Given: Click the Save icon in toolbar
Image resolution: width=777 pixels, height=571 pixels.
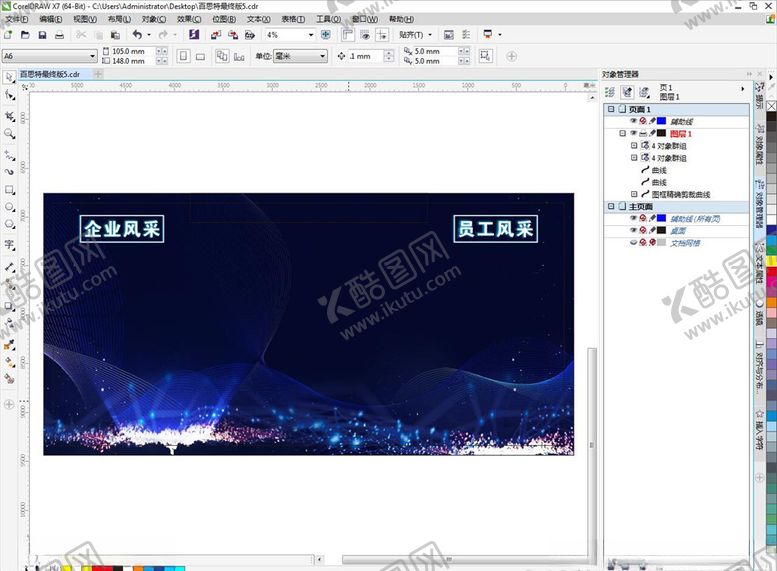Looking at the screenshot, I should [42, 34].
